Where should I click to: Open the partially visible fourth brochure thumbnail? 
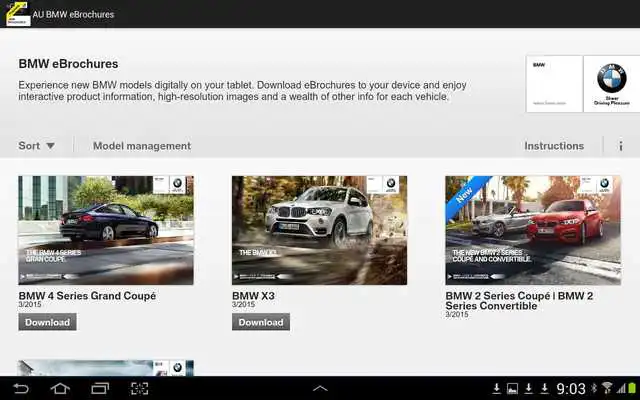click(x=106, y=368)
